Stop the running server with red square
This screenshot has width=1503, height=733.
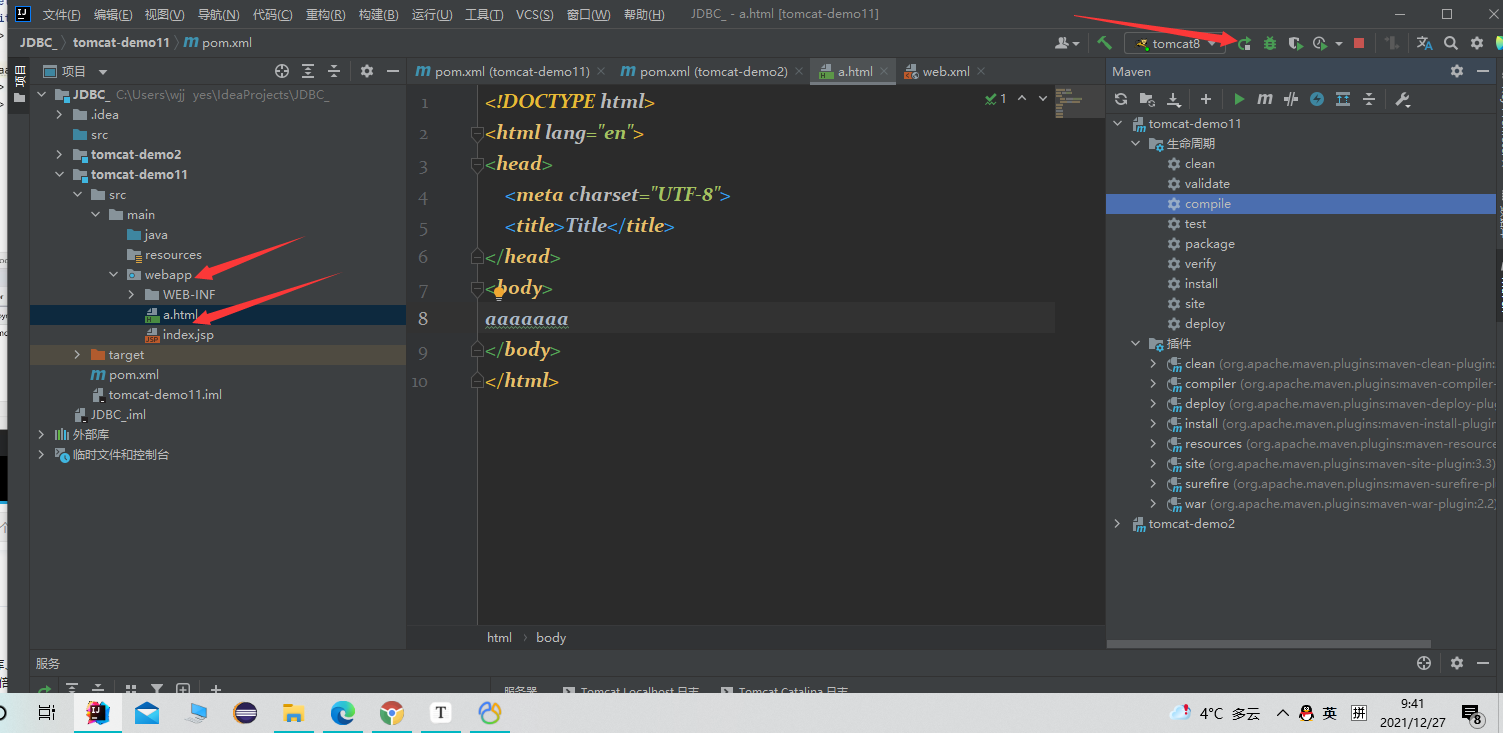click(x=1358, y=43)
